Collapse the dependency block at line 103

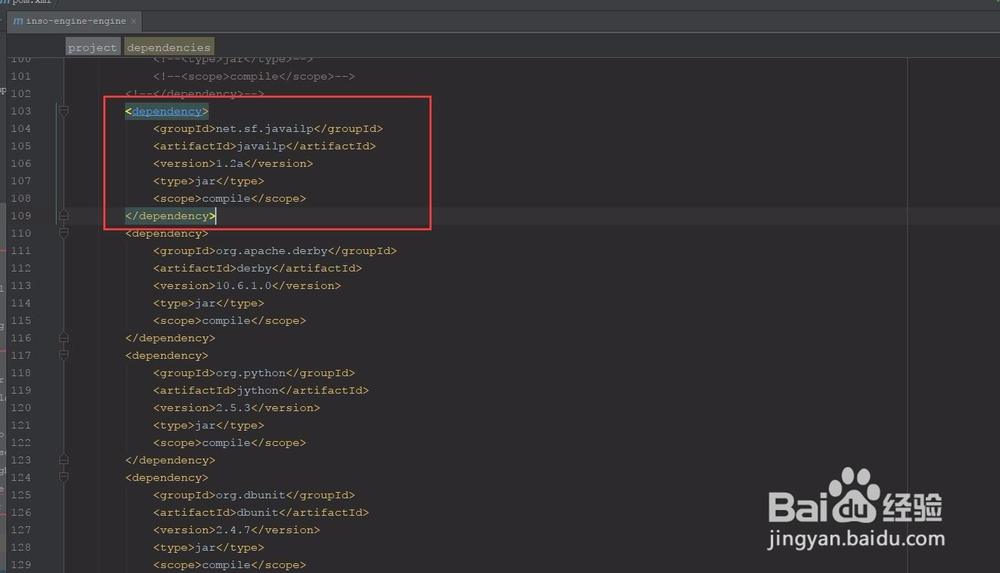point(64,111)
